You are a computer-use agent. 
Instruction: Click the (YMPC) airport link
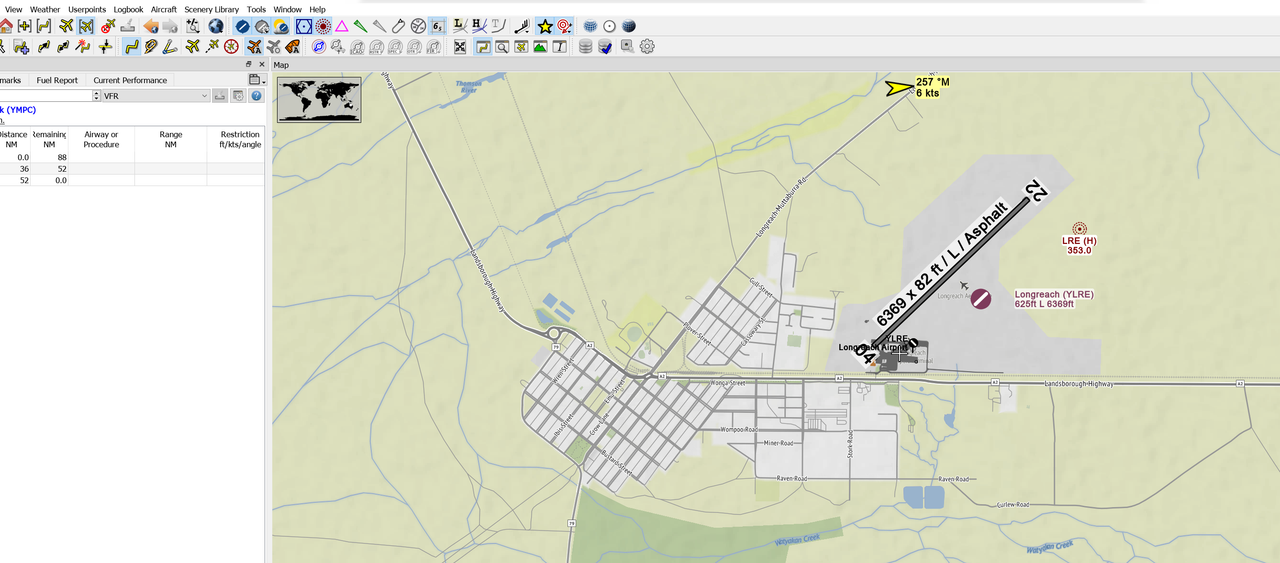pyautogui.click(x=17, y=110)
